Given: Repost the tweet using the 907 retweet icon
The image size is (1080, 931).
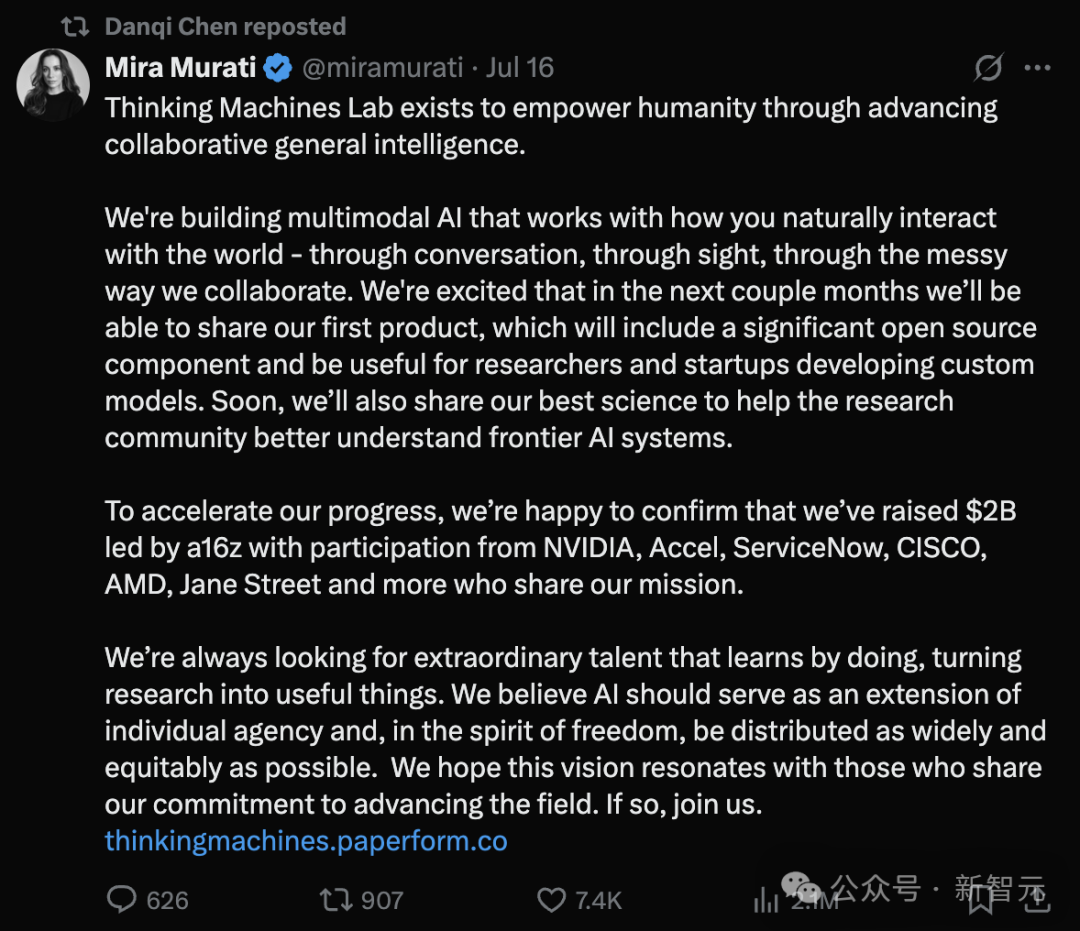Looking at the screenshot, I should pyautogui.click(x=336, y=900).
